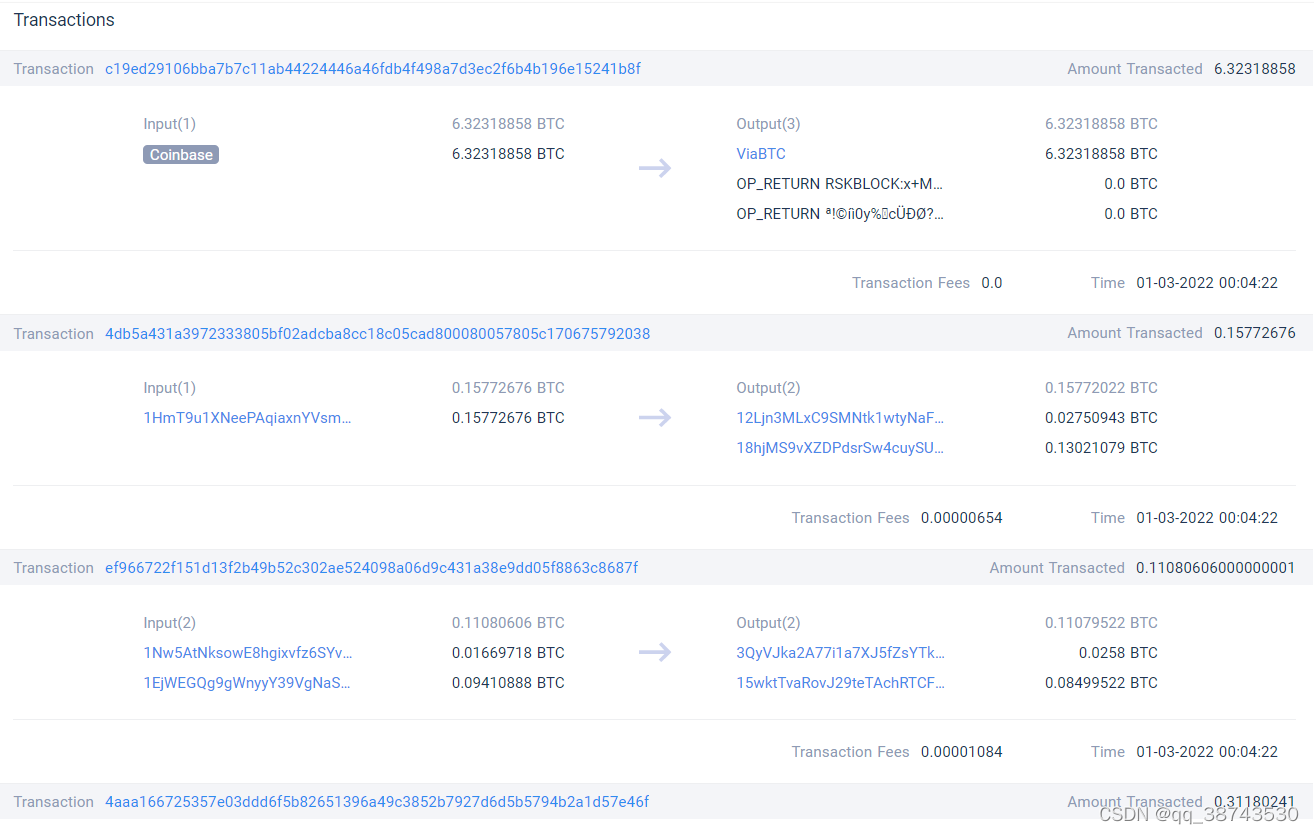Open transaction hash starting with 4aaa166725357
1314x834 pixels.
[377, 802]
